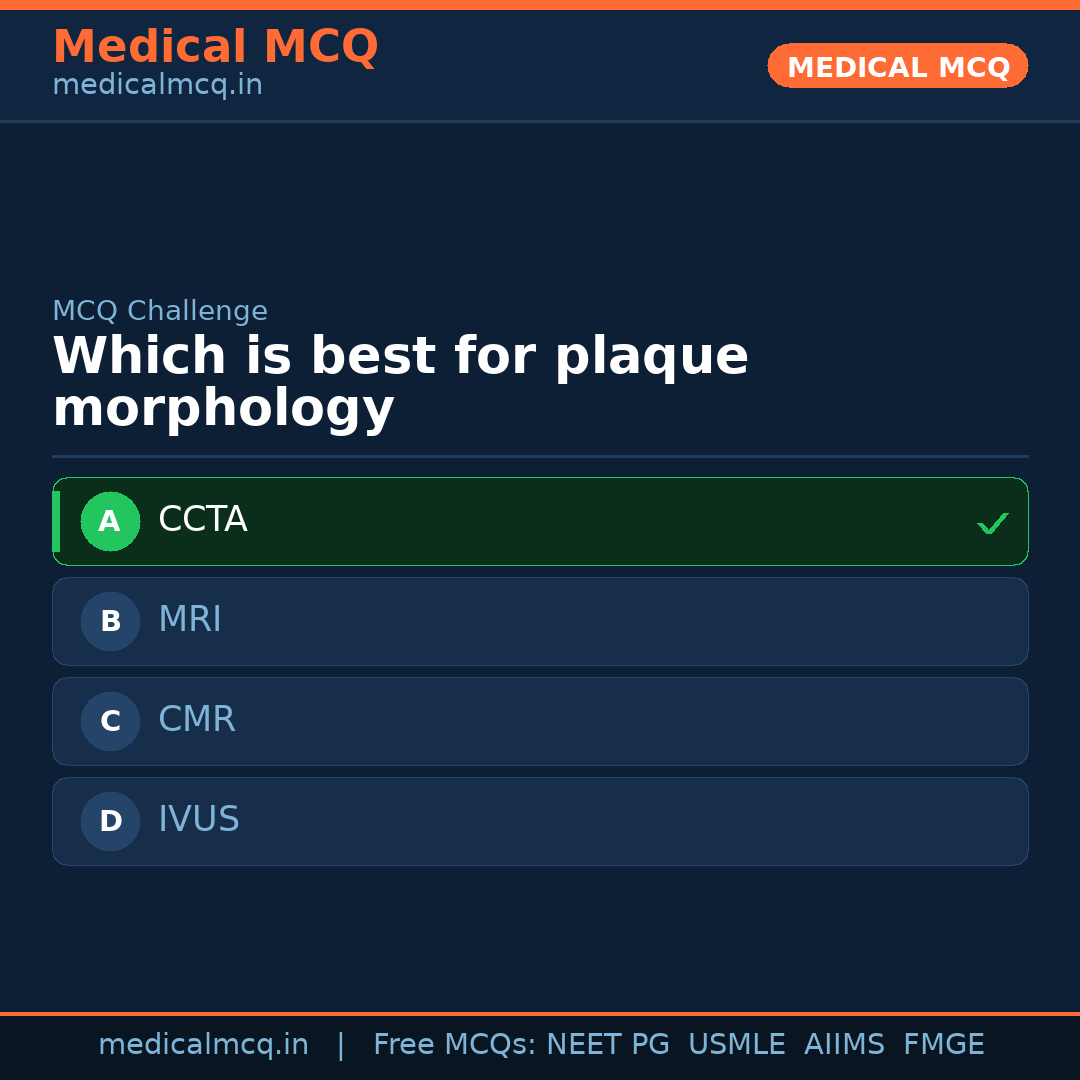Click the orange MEDICAL MCQ badge
Viewport: 1080px width, 1080px height.
[897, 66]
